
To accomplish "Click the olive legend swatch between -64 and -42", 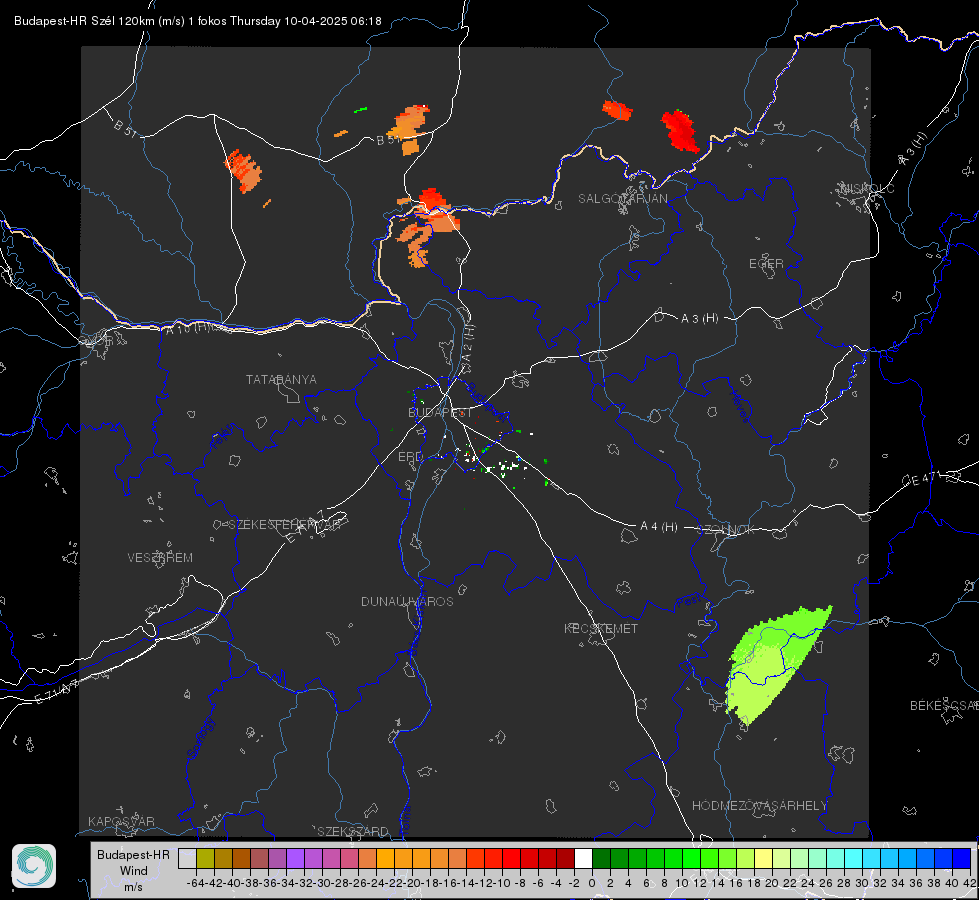I will 205,858.
